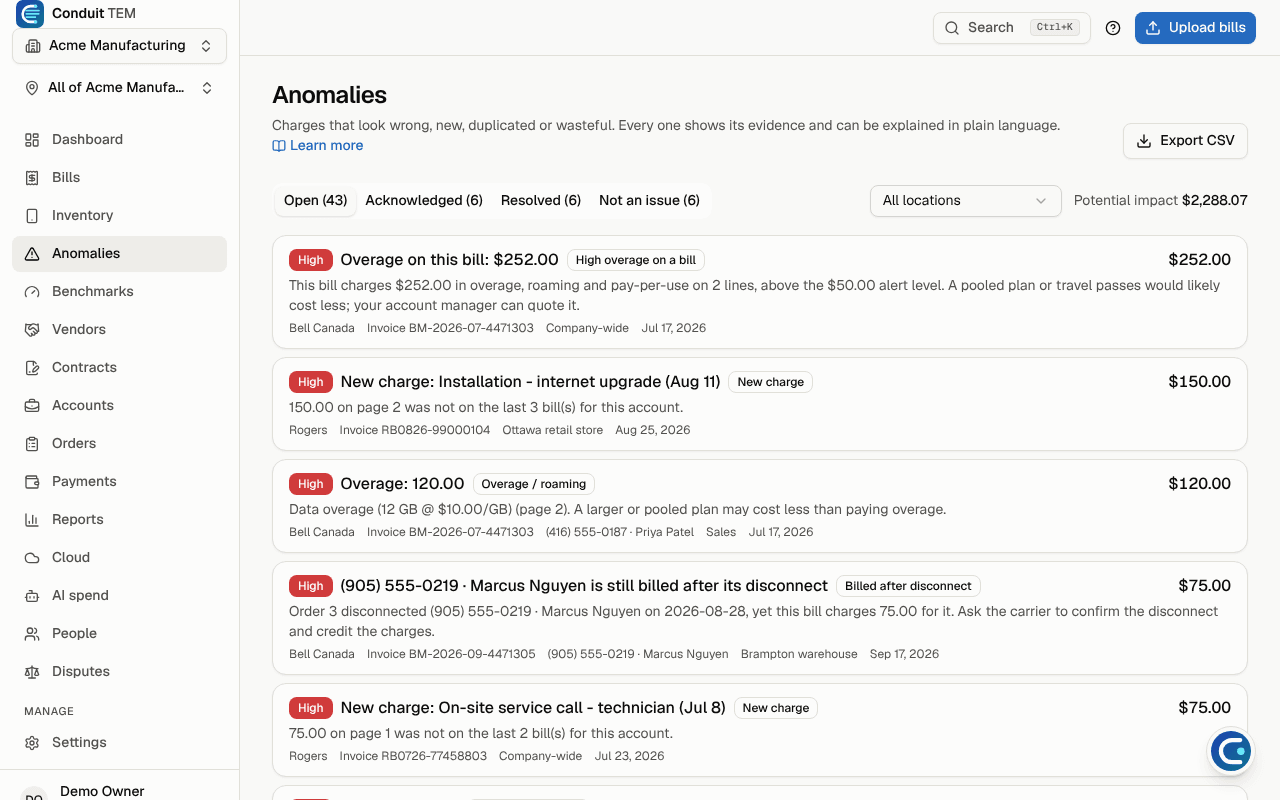Click the Inventory device icon

click(32, 216)
